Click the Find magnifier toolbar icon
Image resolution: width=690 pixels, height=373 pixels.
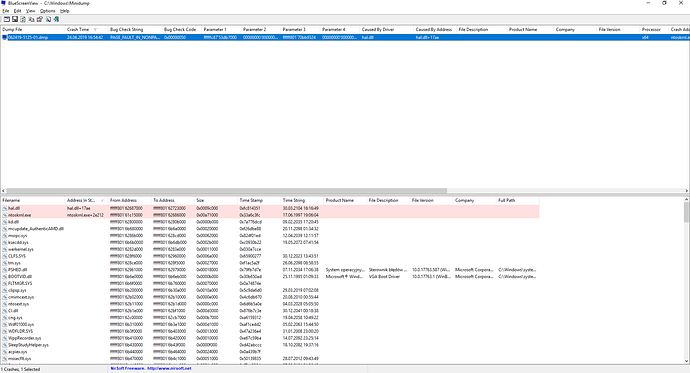tap(48, 19)
